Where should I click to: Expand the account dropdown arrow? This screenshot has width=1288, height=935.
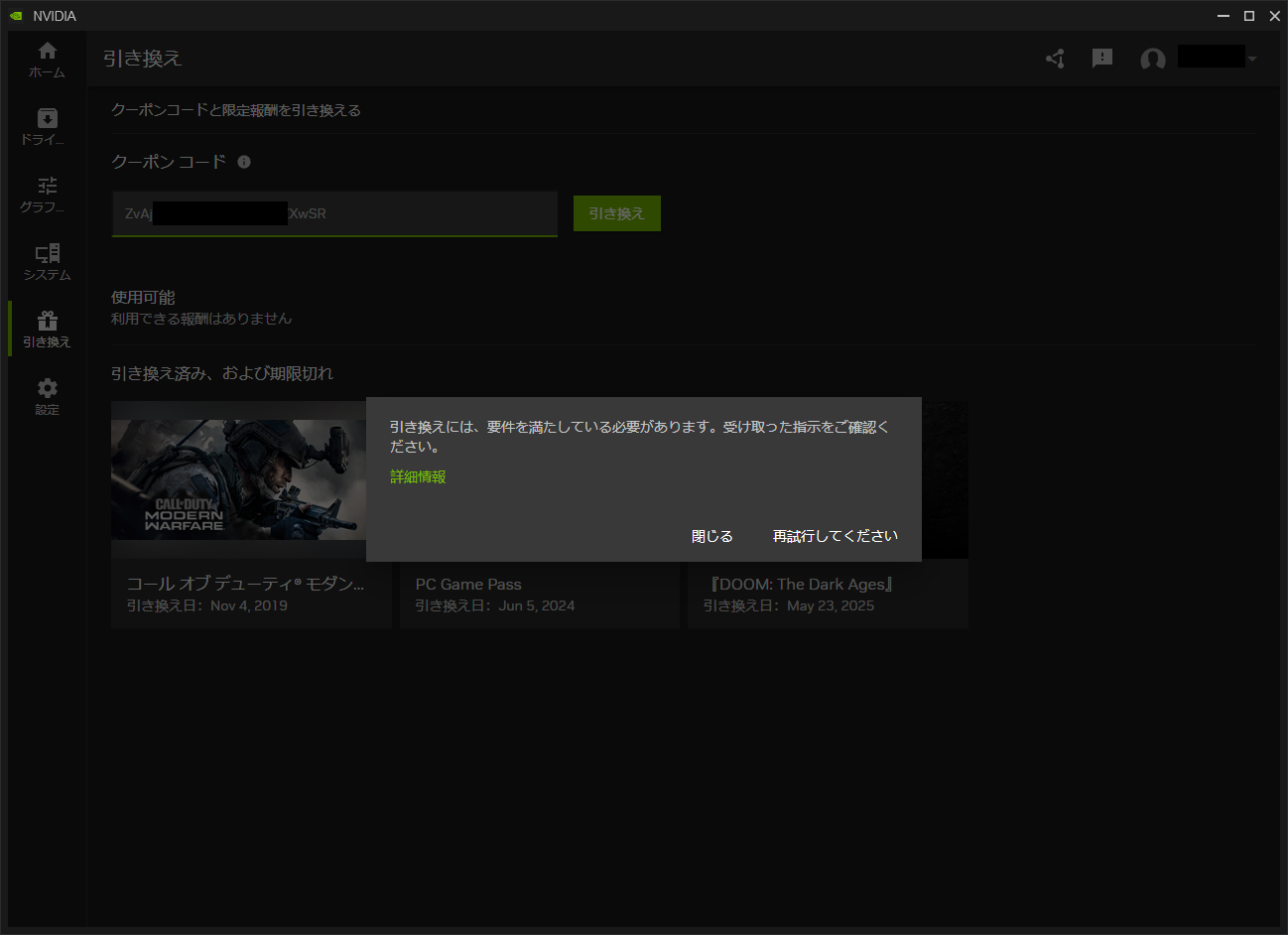click(1252, 60)
